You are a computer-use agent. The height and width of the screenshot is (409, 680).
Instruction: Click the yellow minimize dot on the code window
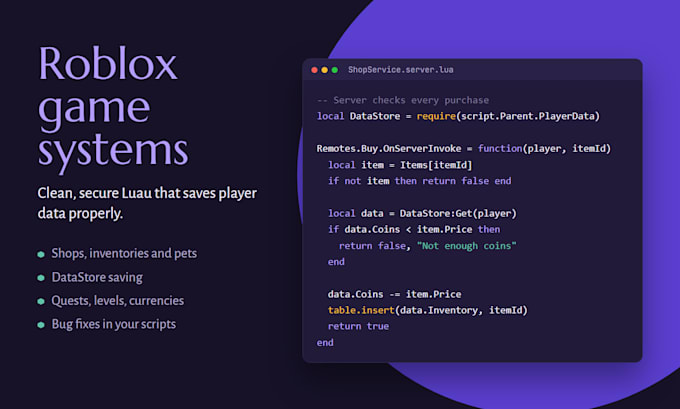coord(324,70)
